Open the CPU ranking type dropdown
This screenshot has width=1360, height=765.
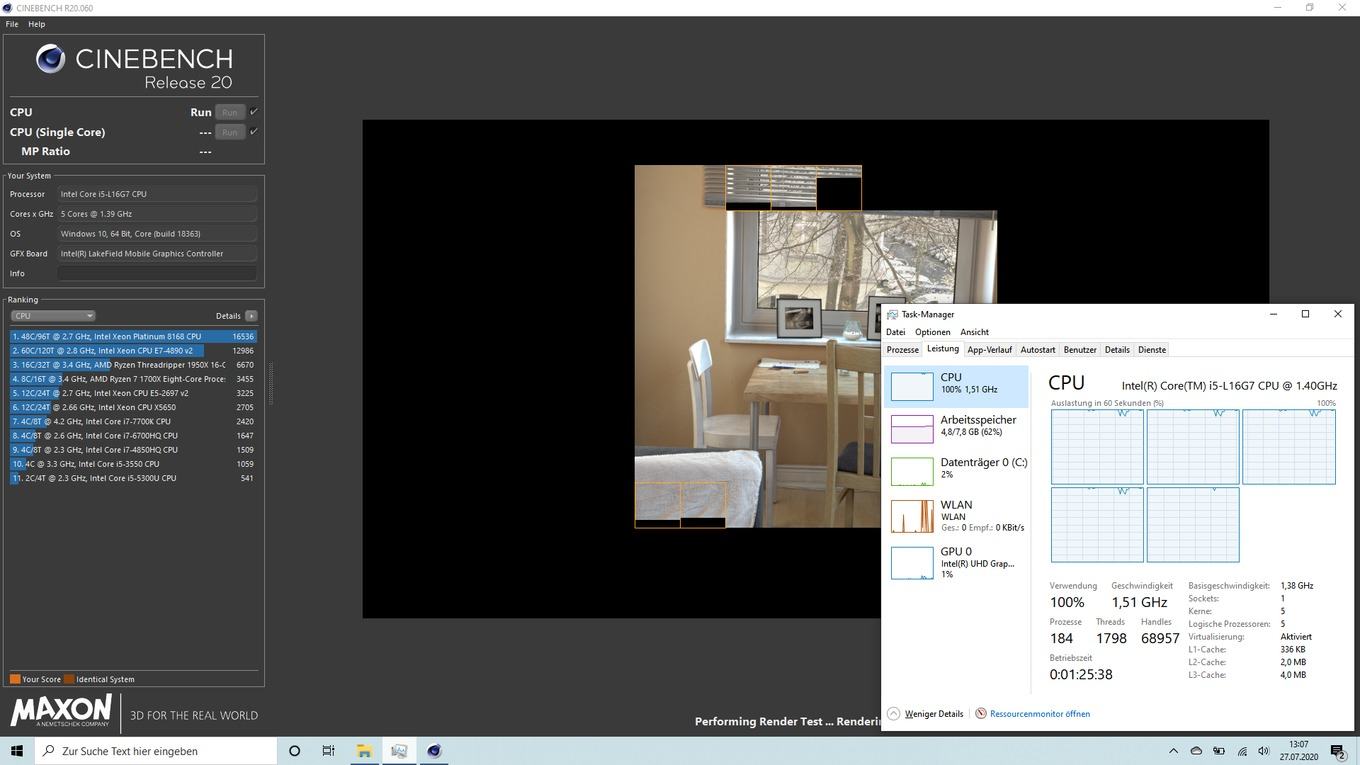(53, 316)
